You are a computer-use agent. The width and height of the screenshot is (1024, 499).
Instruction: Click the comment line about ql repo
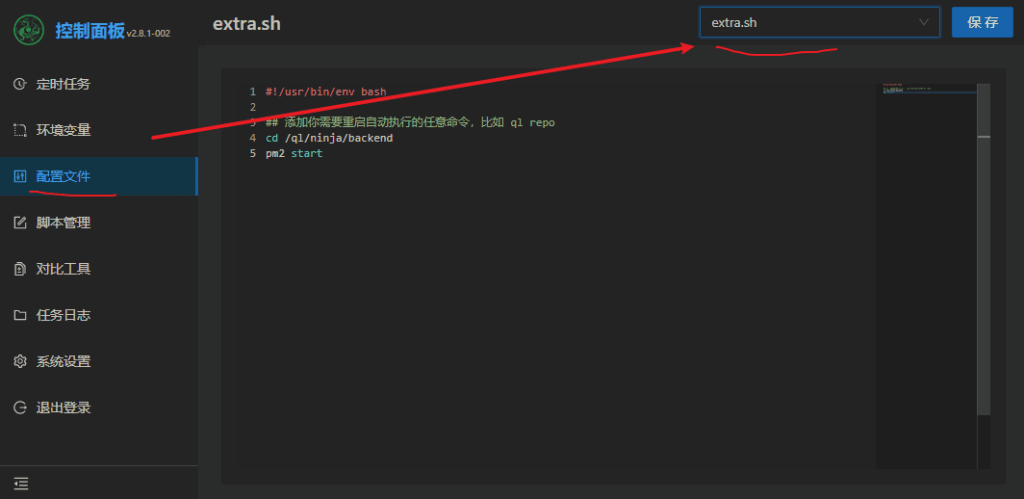410,123
